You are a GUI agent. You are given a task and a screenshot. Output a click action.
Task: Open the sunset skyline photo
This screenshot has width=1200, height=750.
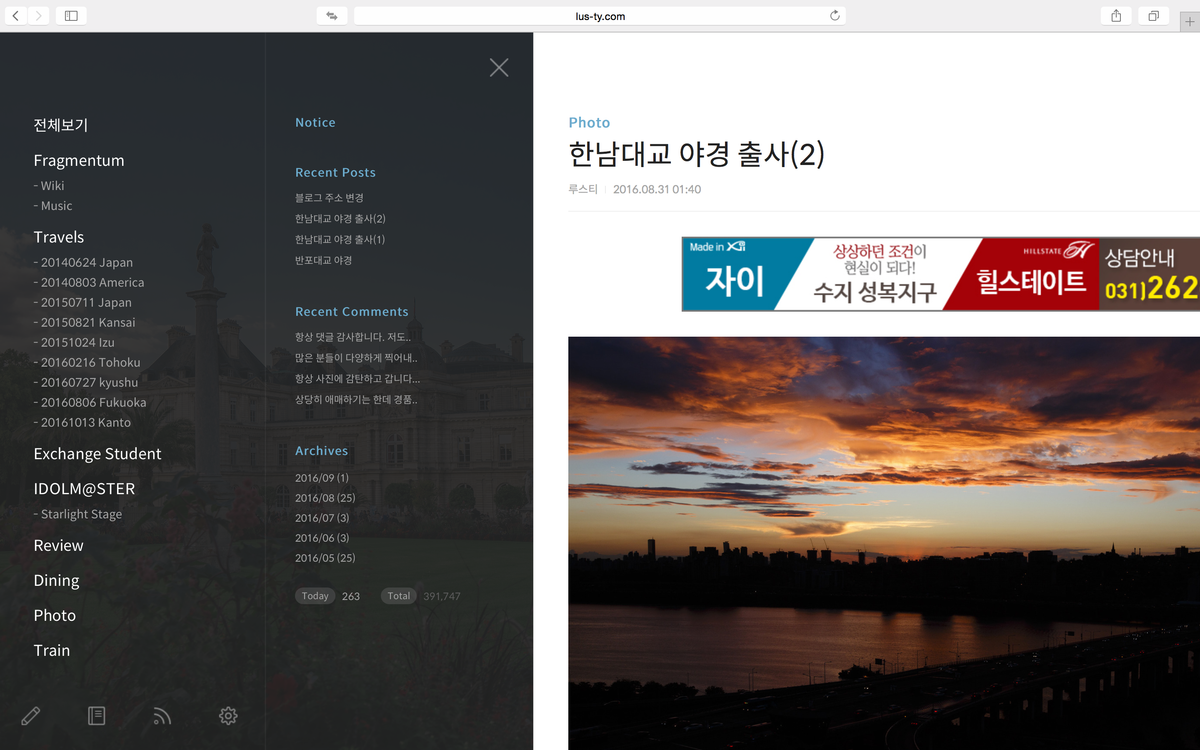click(884, 543)
